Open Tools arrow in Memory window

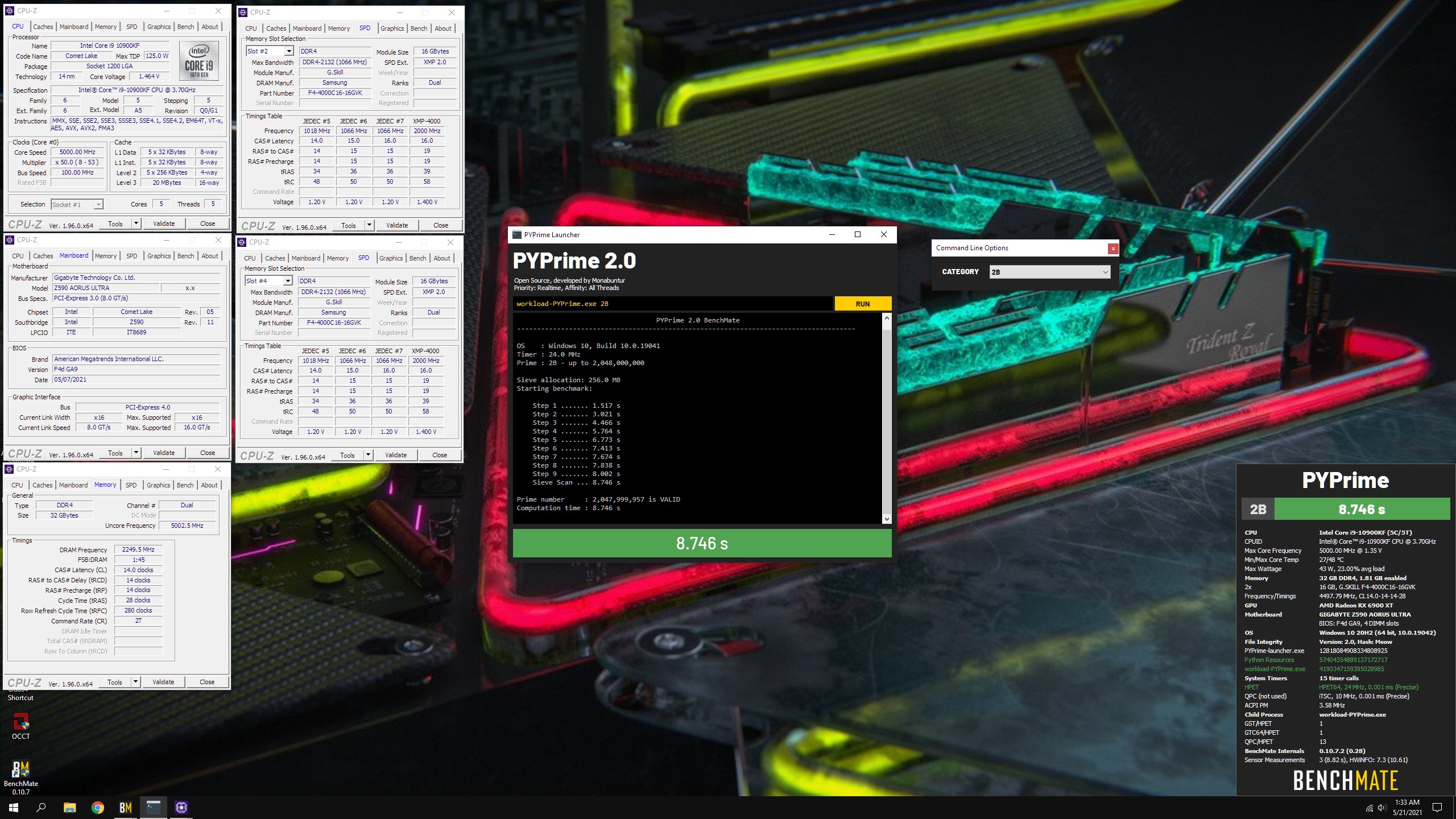pyautogui.click(x=135, y=682)
